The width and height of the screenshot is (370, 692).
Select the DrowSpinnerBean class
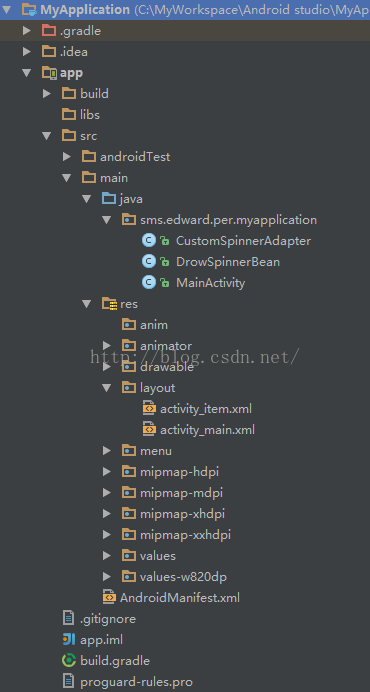[228, 262]
